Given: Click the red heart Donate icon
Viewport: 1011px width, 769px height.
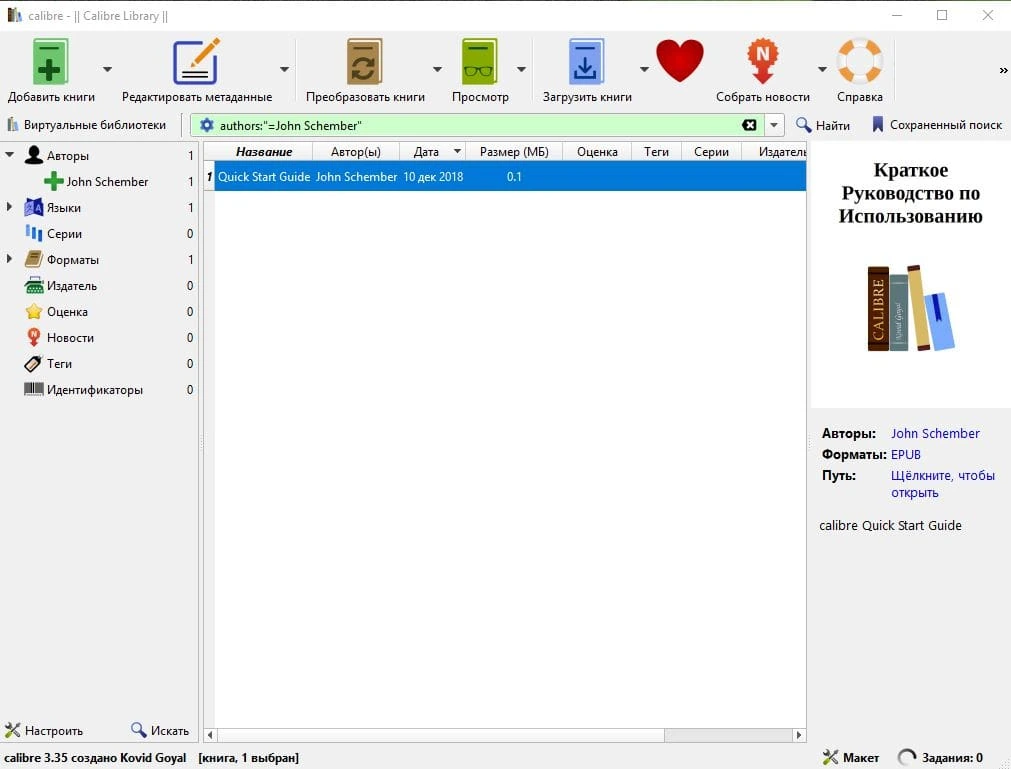Looking at the screenshot, I should (x=680, y=61).
